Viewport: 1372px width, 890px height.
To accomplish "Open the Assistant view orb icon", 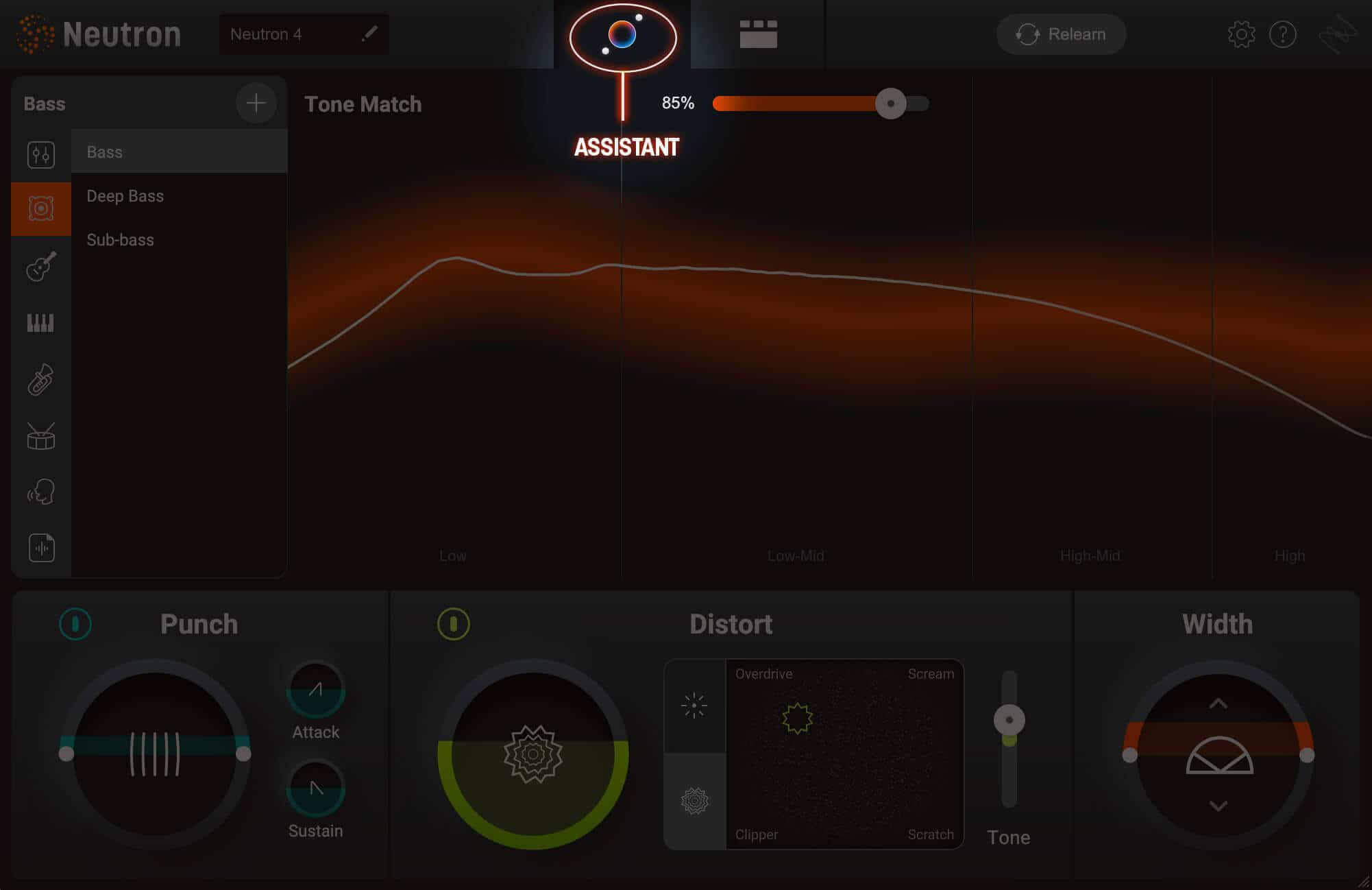I will (x=622, y=35).
